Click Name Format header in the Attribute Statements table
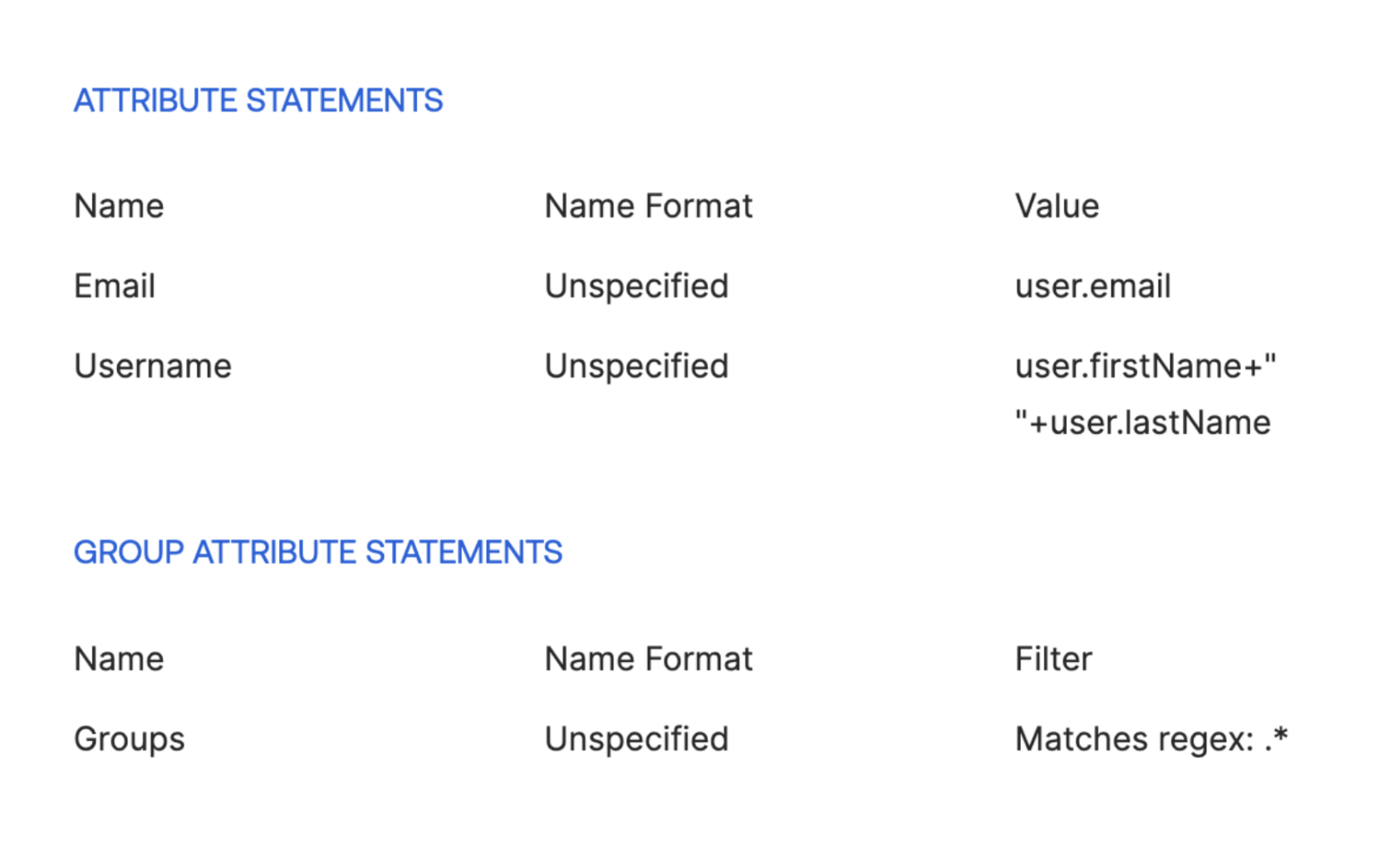 point(648,207)
